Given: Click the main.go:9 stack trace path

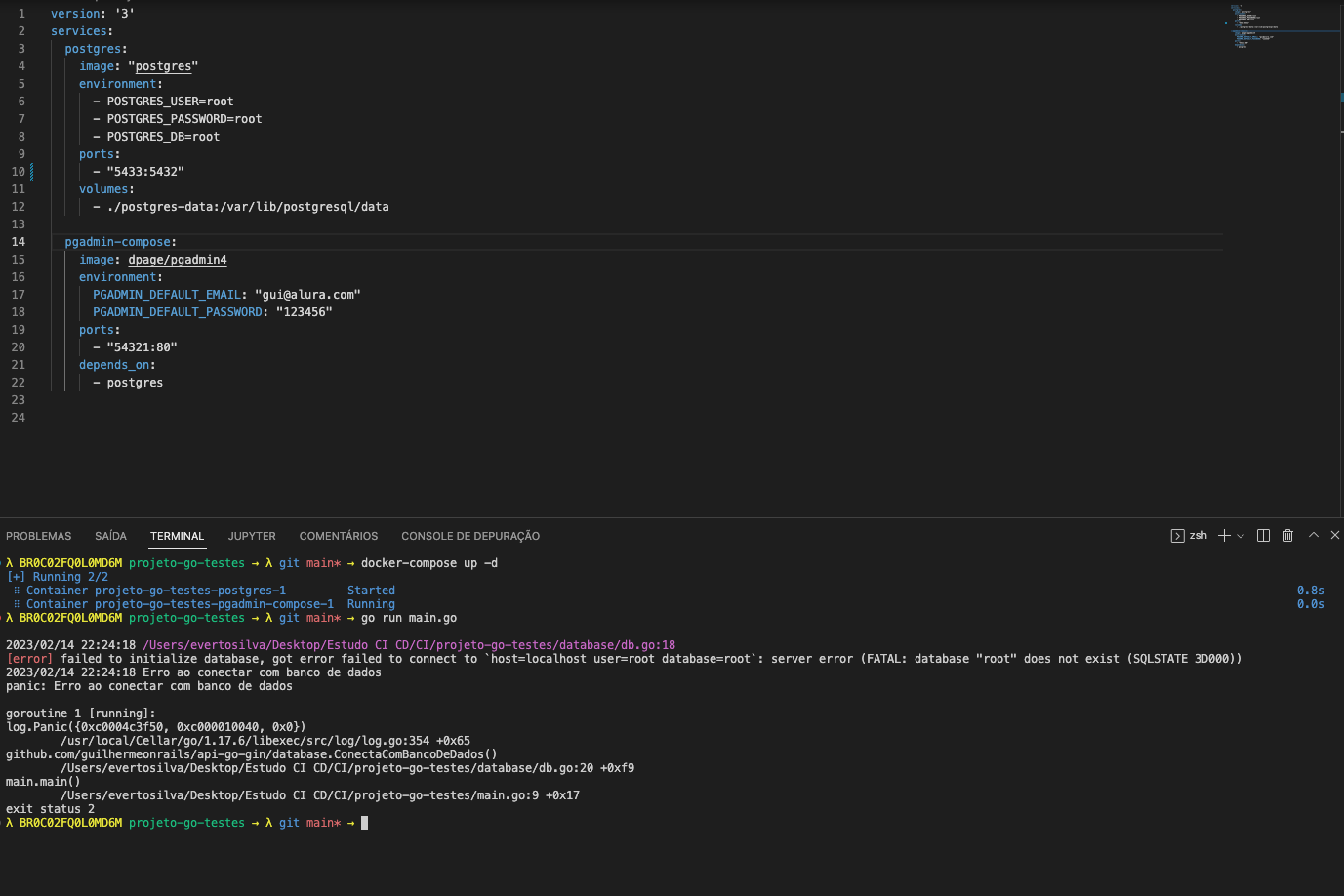Looking at the screenshot, I should (x=320, y=795).
